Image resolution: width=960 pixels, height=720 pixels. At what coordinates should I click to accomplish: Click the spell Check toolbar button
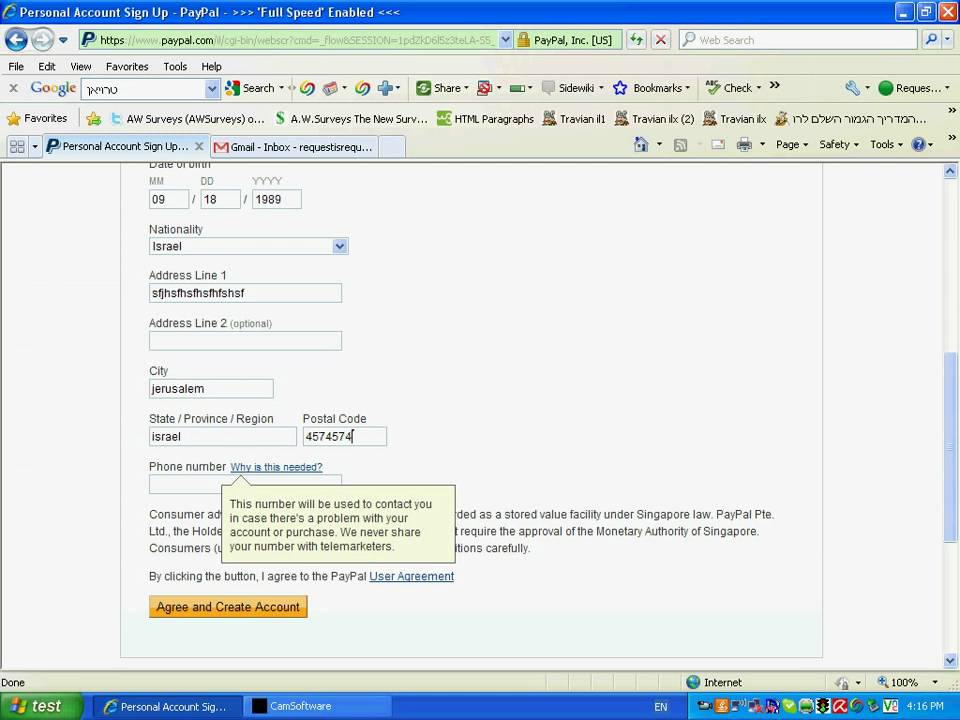pyautogui.click(x=733, y=88)
